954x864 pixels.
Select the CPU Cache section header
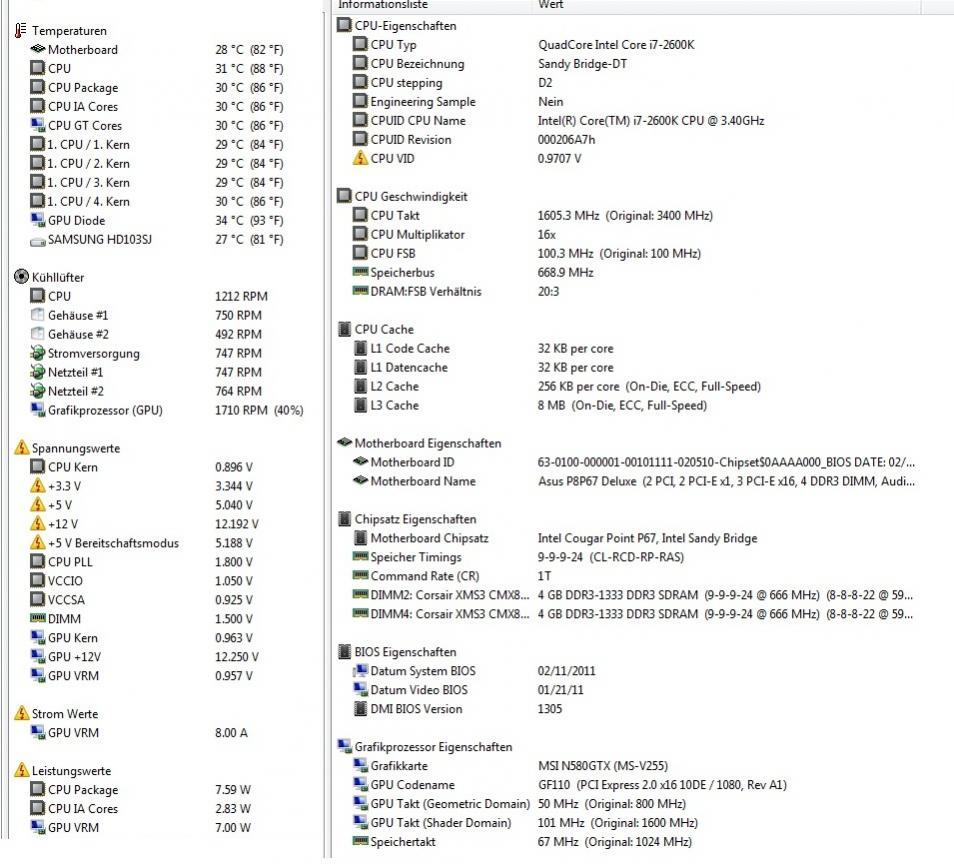tap(376, 329)
